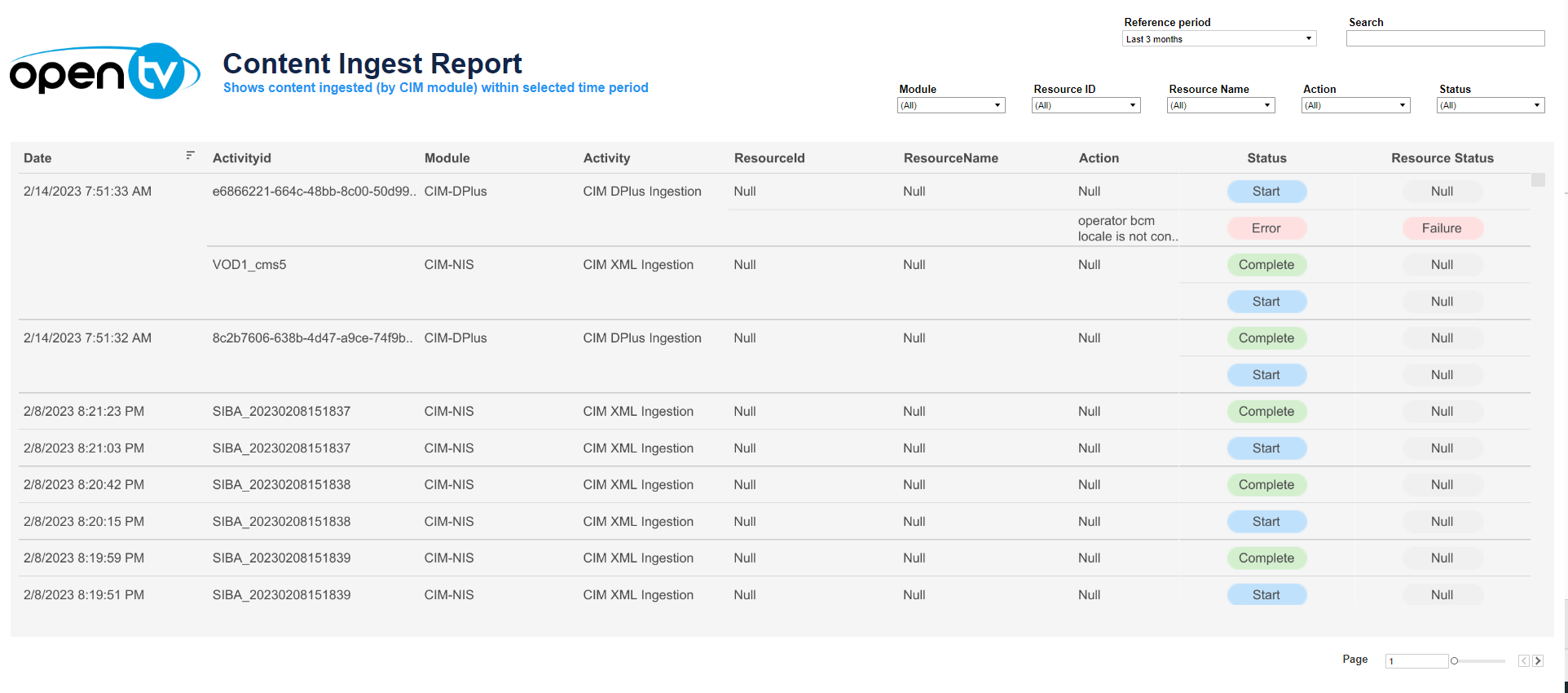Open the Action filter dropdown
This screenshot has width=1568, height=693.
tap(1355, 105)
